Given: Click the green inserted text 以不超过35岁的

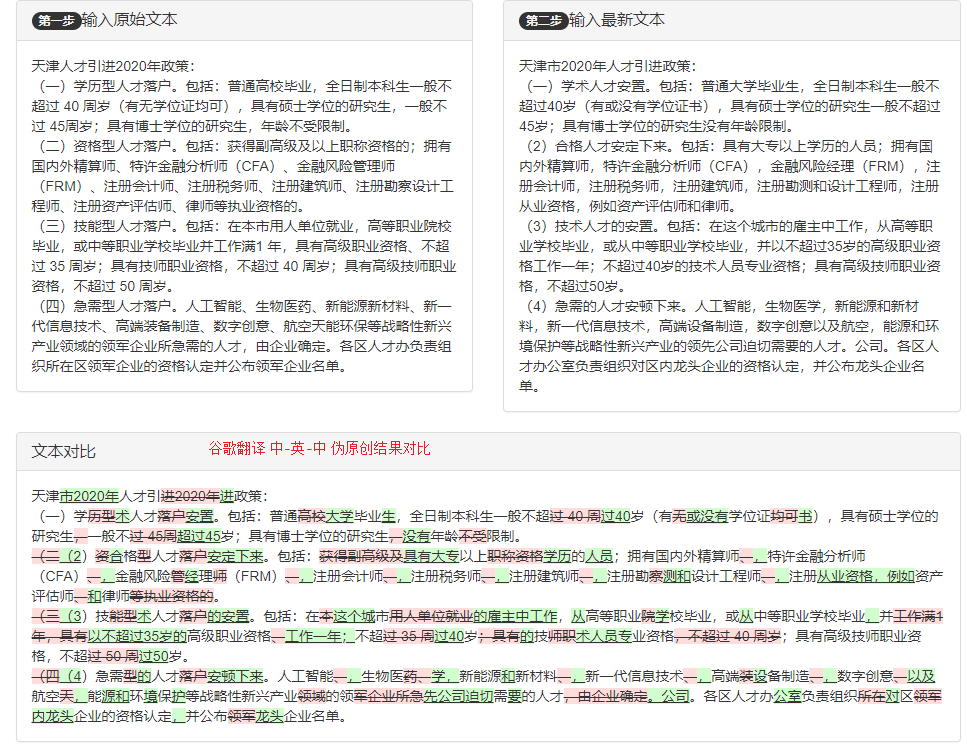Looking at the screenshot, I should click(137, 636).
